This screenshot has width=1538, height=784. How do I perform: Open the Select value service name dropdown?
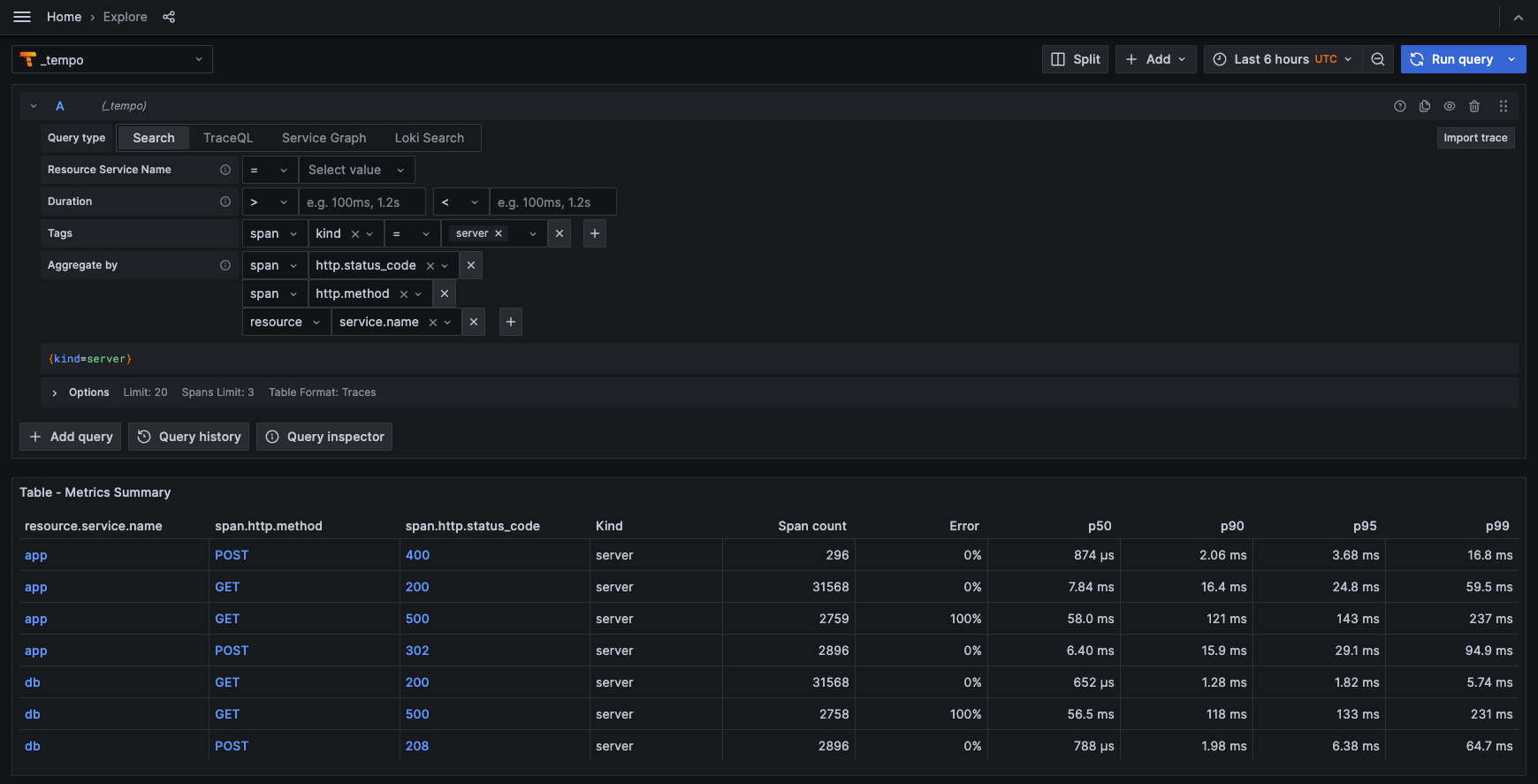click(356, 170)
